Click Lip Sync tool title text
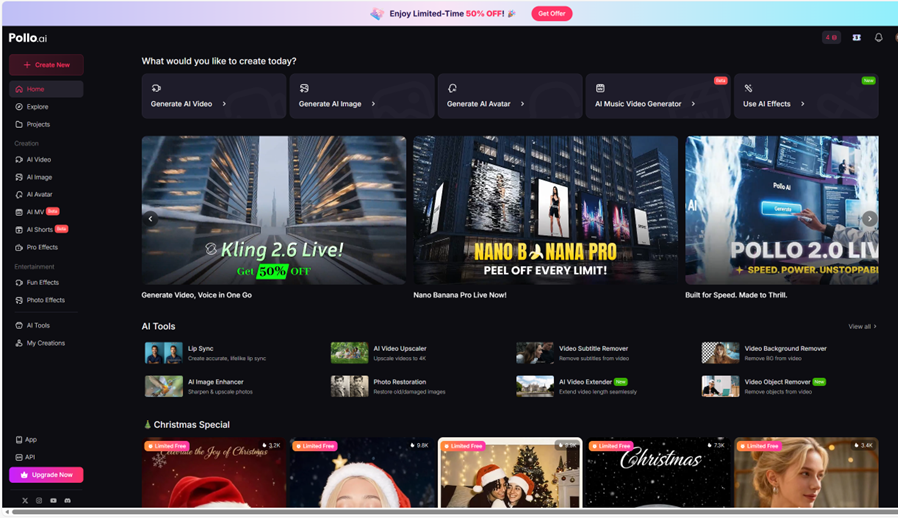 tap(200, 348)
